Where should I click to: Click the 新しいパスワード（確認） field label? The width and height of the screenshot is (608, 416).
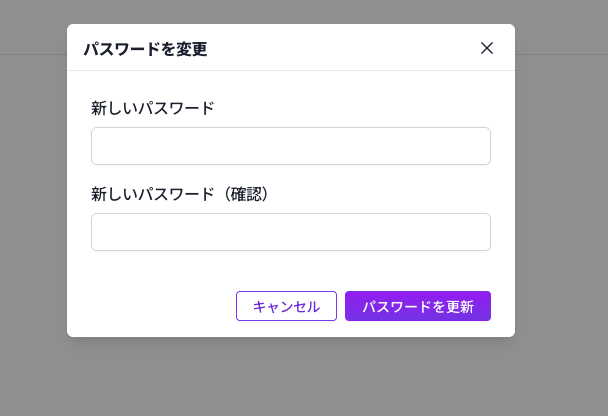tap(181, 194)
